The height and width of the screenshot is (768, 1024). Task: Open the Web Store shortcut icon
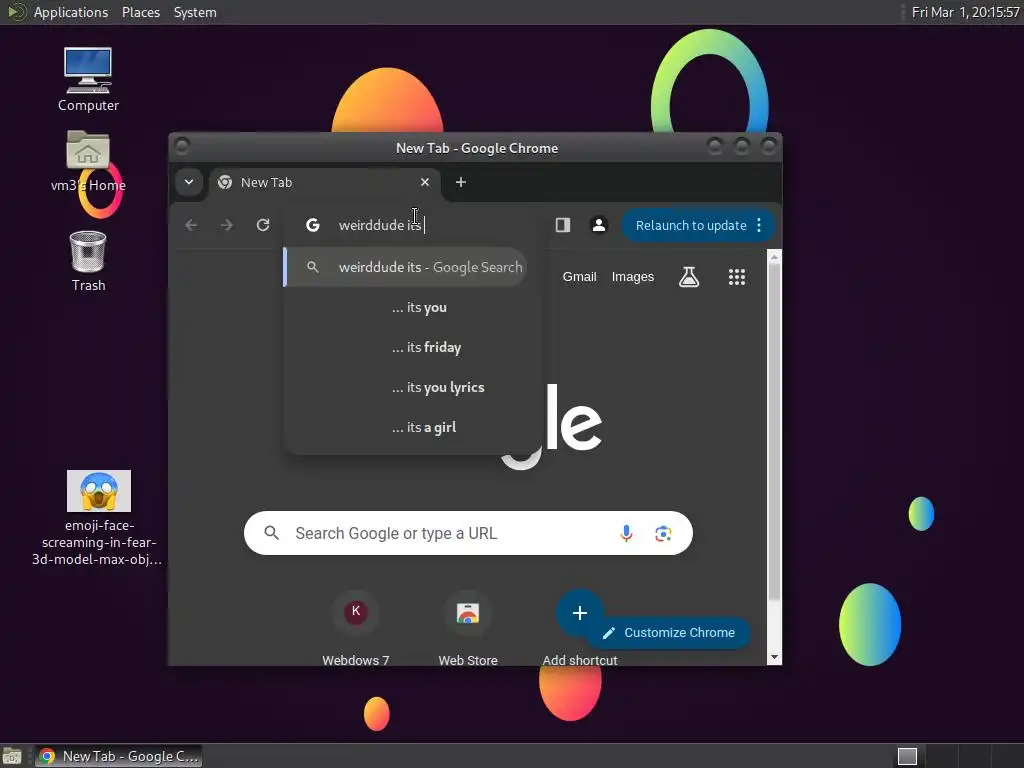point(468,613)
